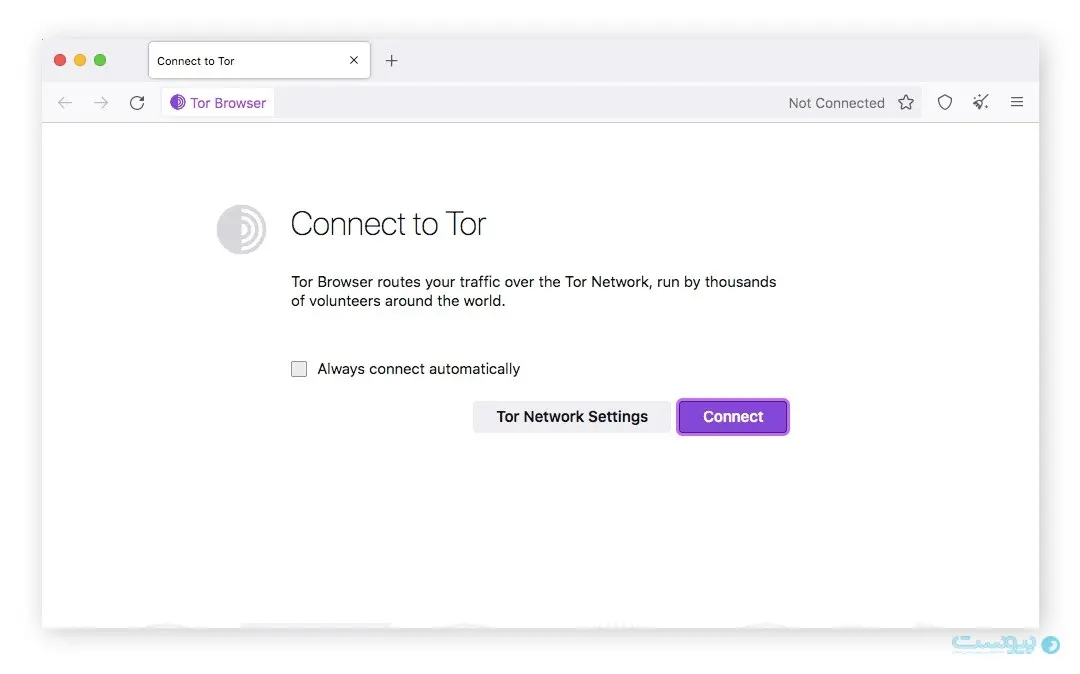Click the forward navigation arrow
Image resolution: width=1080 pixels, height=674 pixels.
[101, 103]
